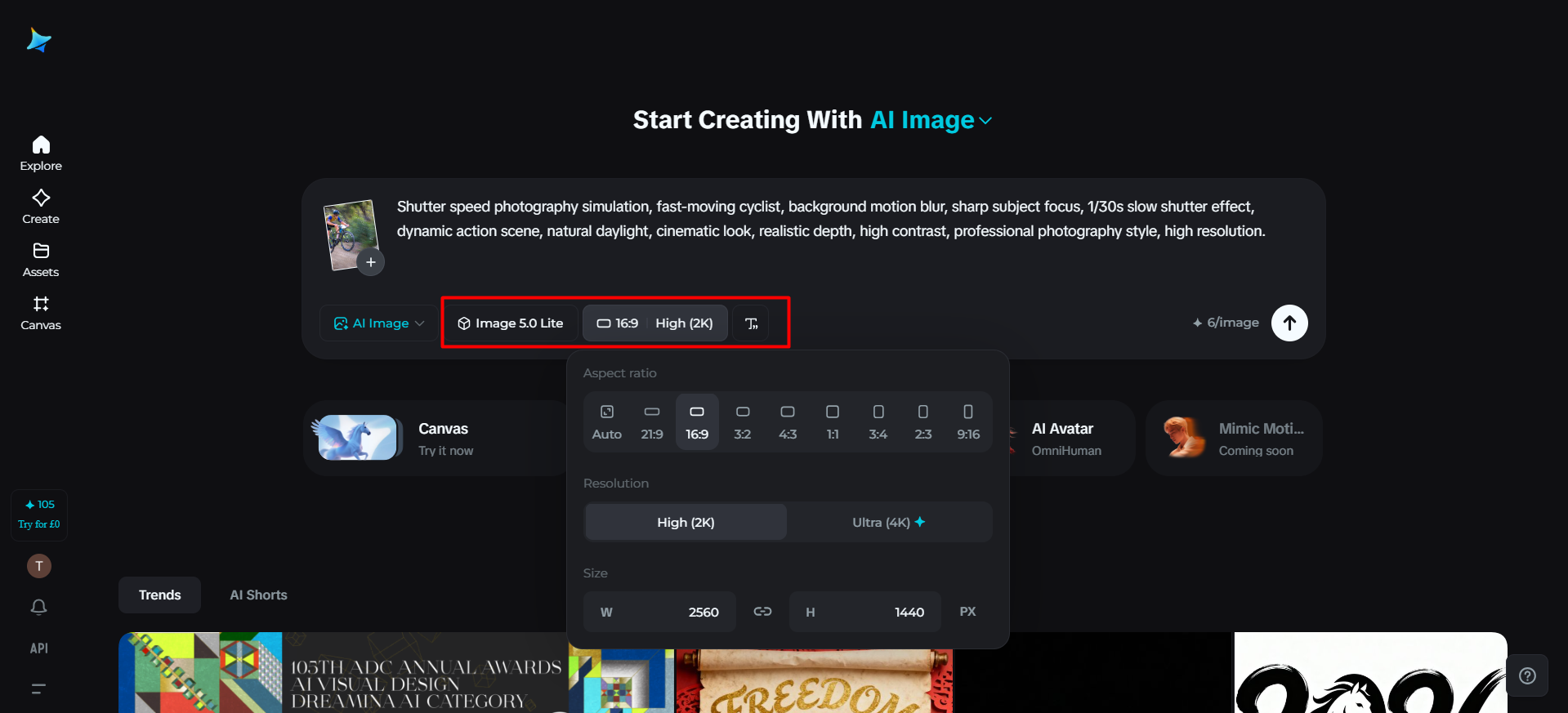
Task: Open the help question mark button
Action: coord(1527,675)
